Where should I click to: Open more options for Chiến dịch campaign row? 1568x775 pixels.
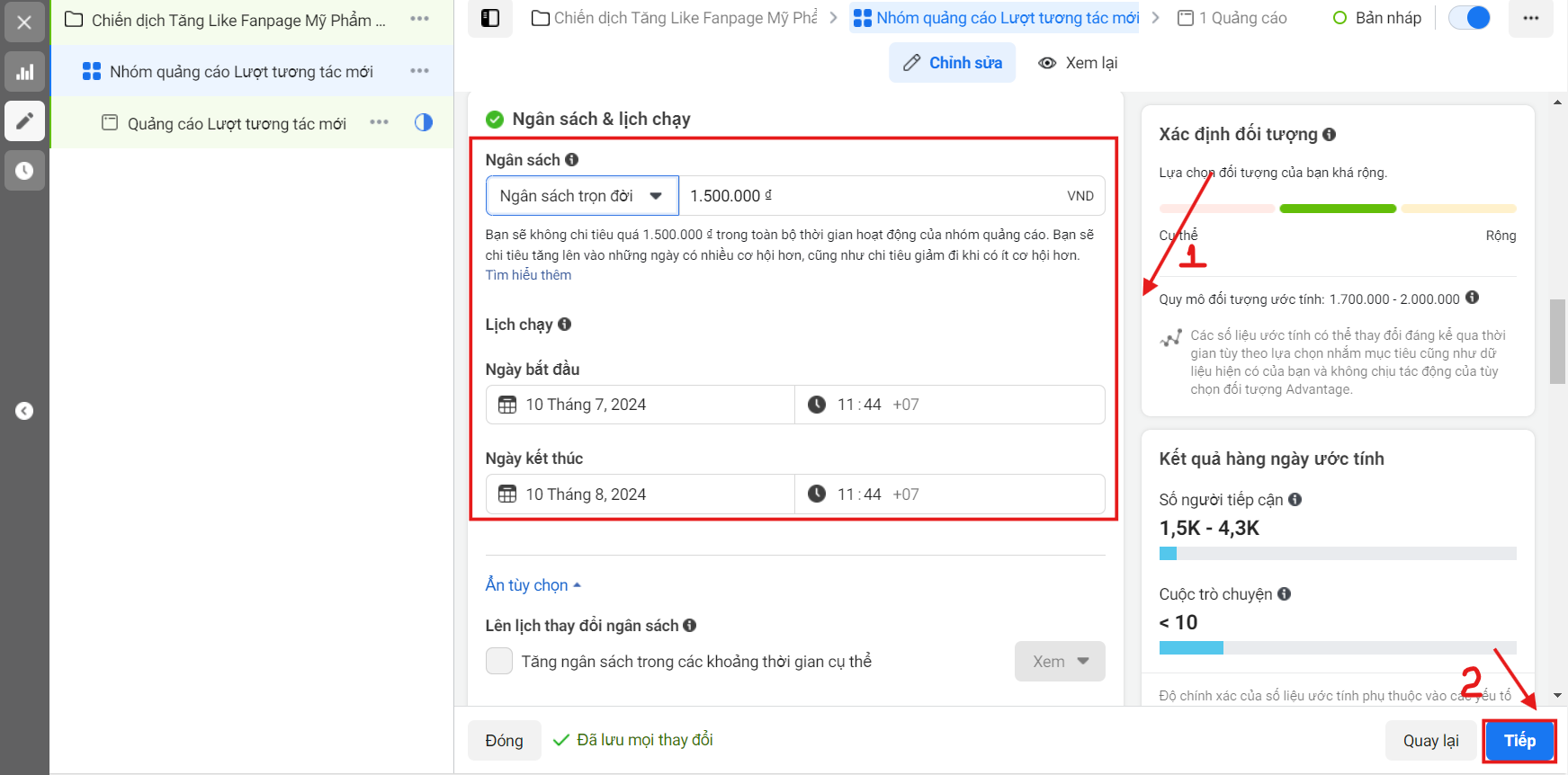[x=419, y=19]
